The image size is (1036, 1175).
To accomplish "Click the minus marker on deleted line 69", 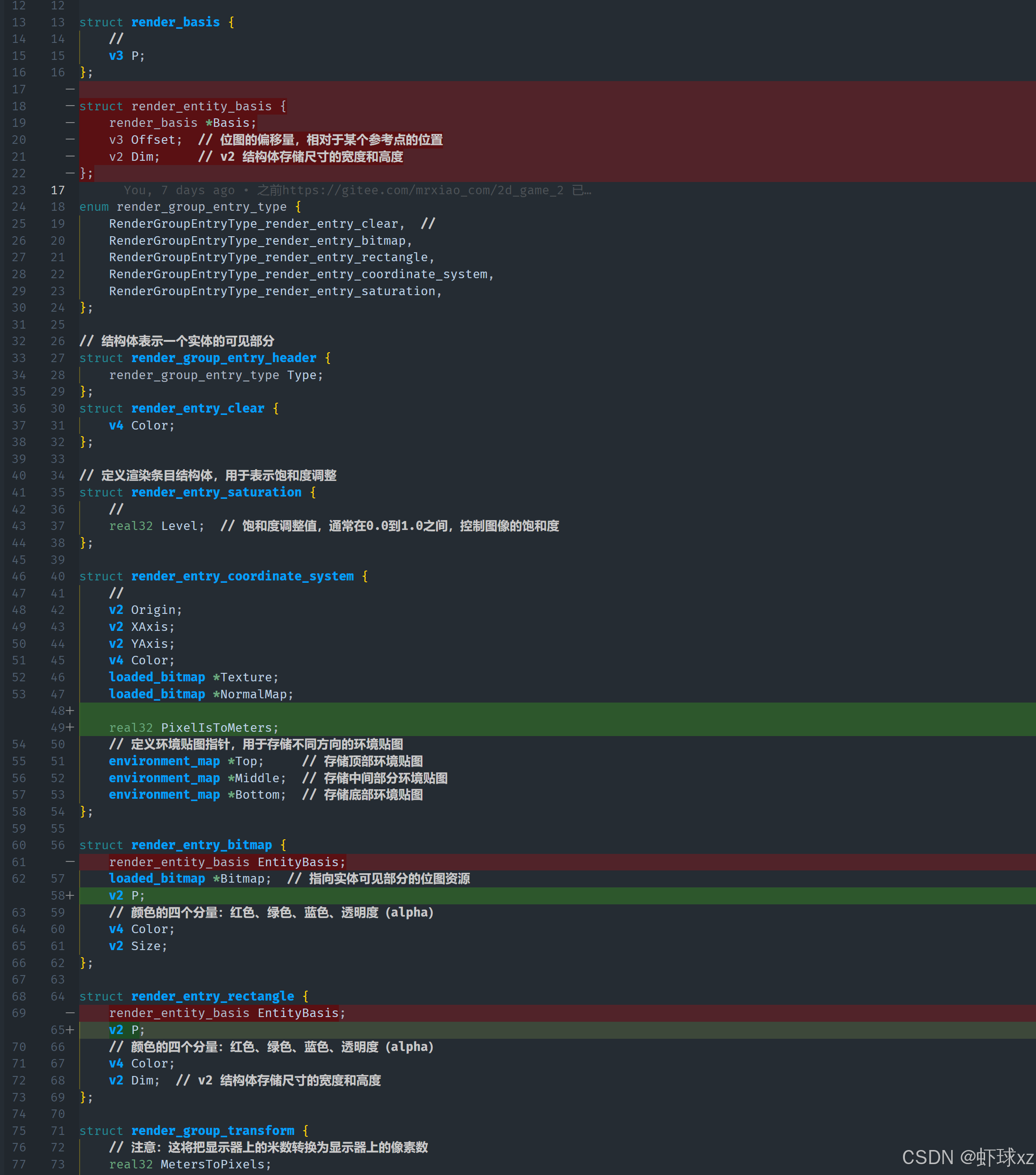I will [70, 1013].
